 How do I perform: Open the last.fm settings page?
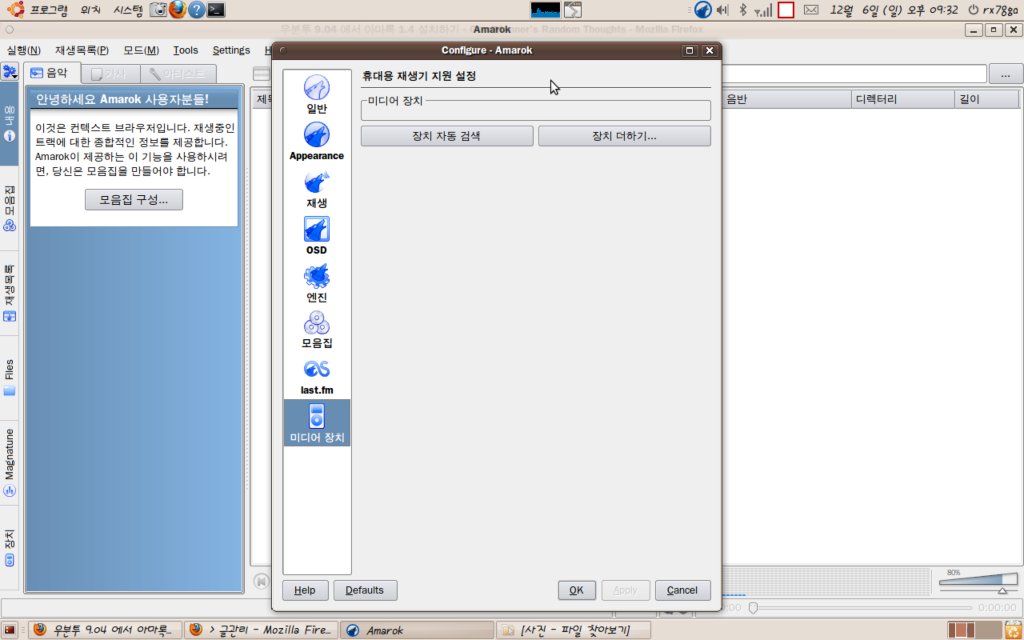point(317,376)
